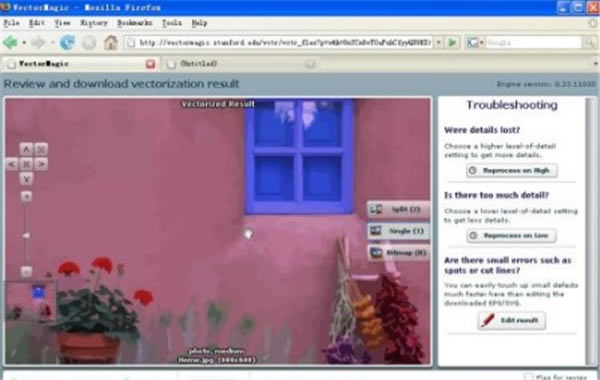600x380 pixels.
Task: Click the zoom slider handle
Action: [26, 236]
